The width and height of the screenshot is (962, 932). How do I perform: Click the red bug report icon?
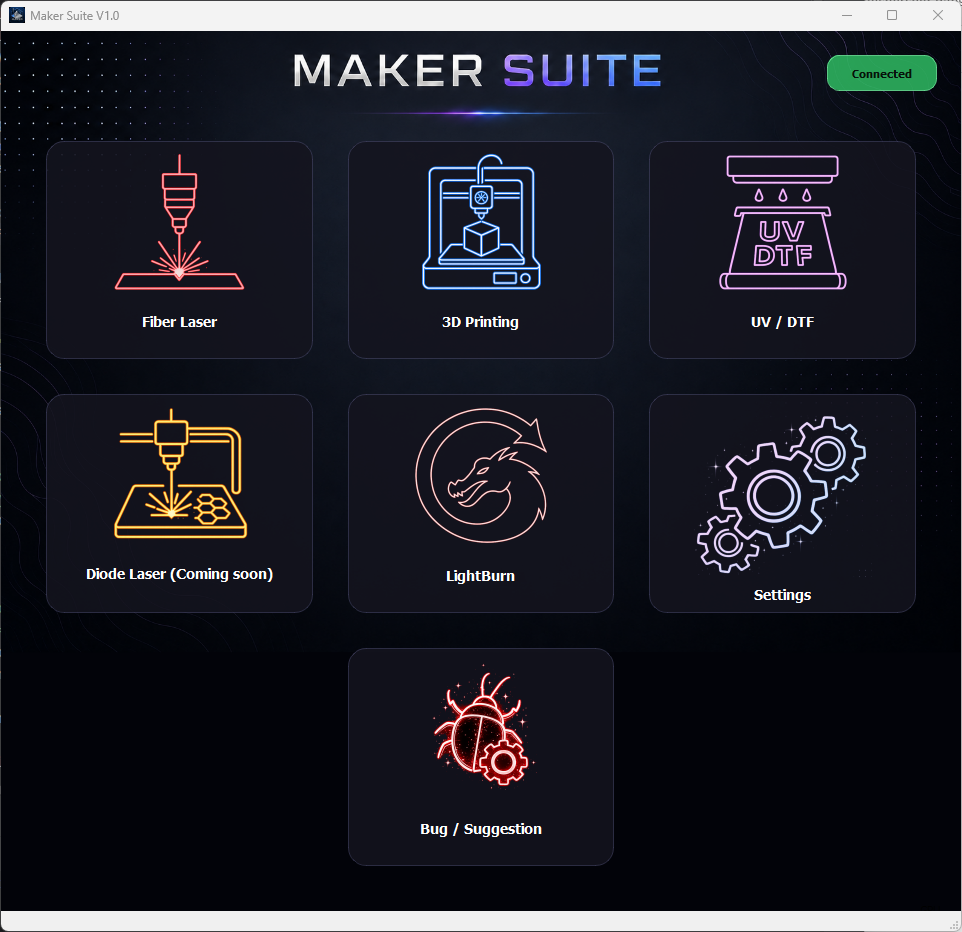[x=481, y=728]
